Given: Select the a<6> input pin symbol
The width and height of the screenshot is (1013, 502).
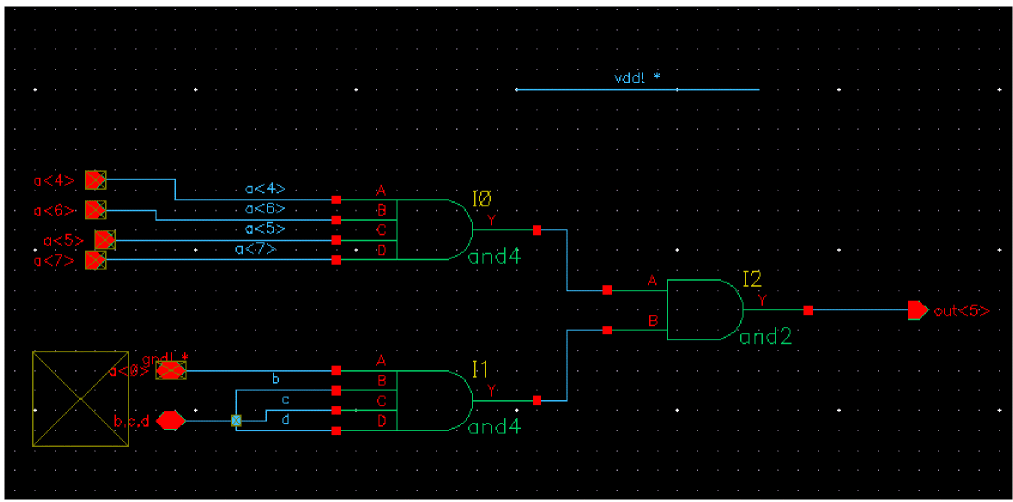Looking at the screenshot, I should pos(96,210).
